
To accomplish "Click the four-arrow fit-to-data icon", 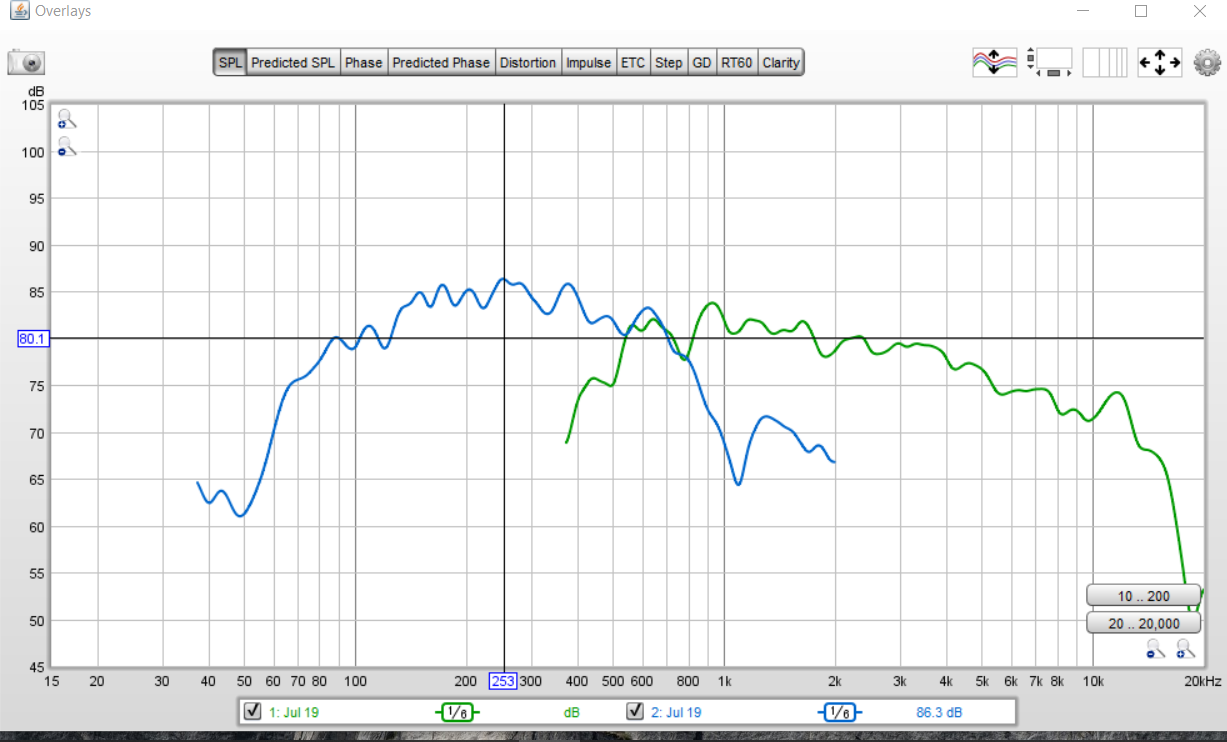I will [1160, 62].
